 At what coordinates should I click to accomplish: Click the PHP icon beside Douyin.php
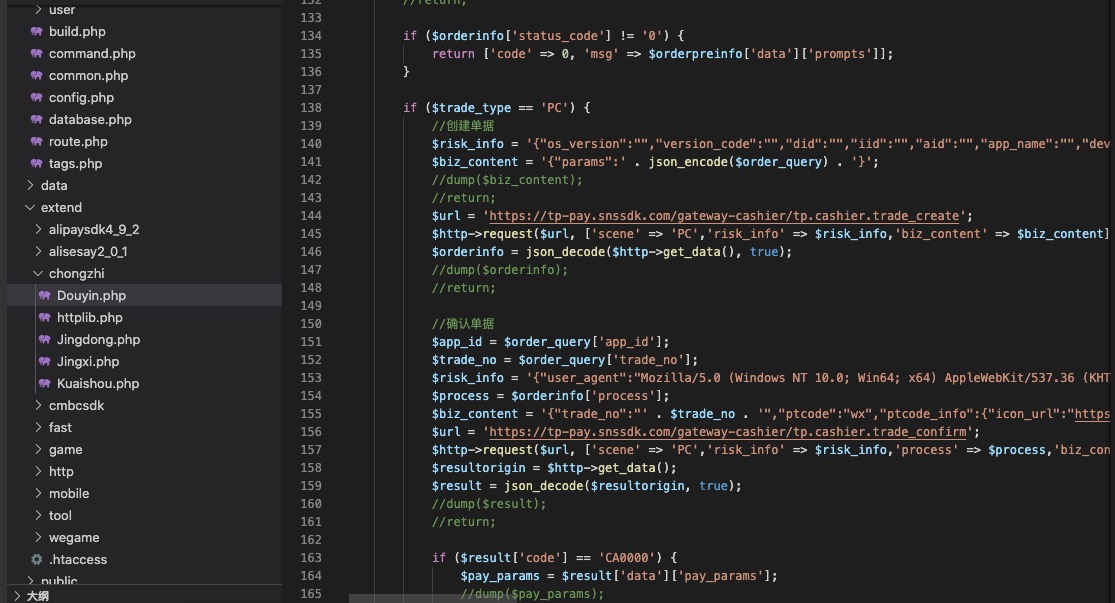click(x=45, y=296)
